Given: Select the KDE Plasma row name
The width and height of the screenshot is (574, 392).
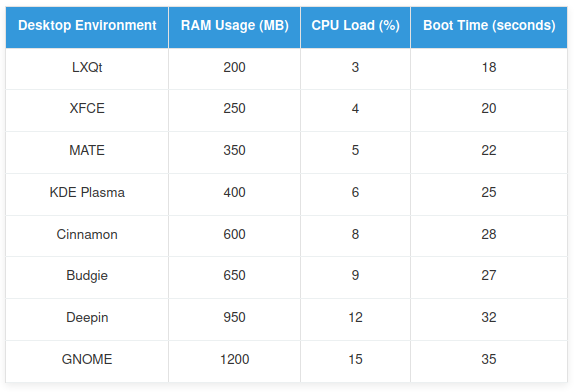Looking at the screenshot, I should coord(87,193).
